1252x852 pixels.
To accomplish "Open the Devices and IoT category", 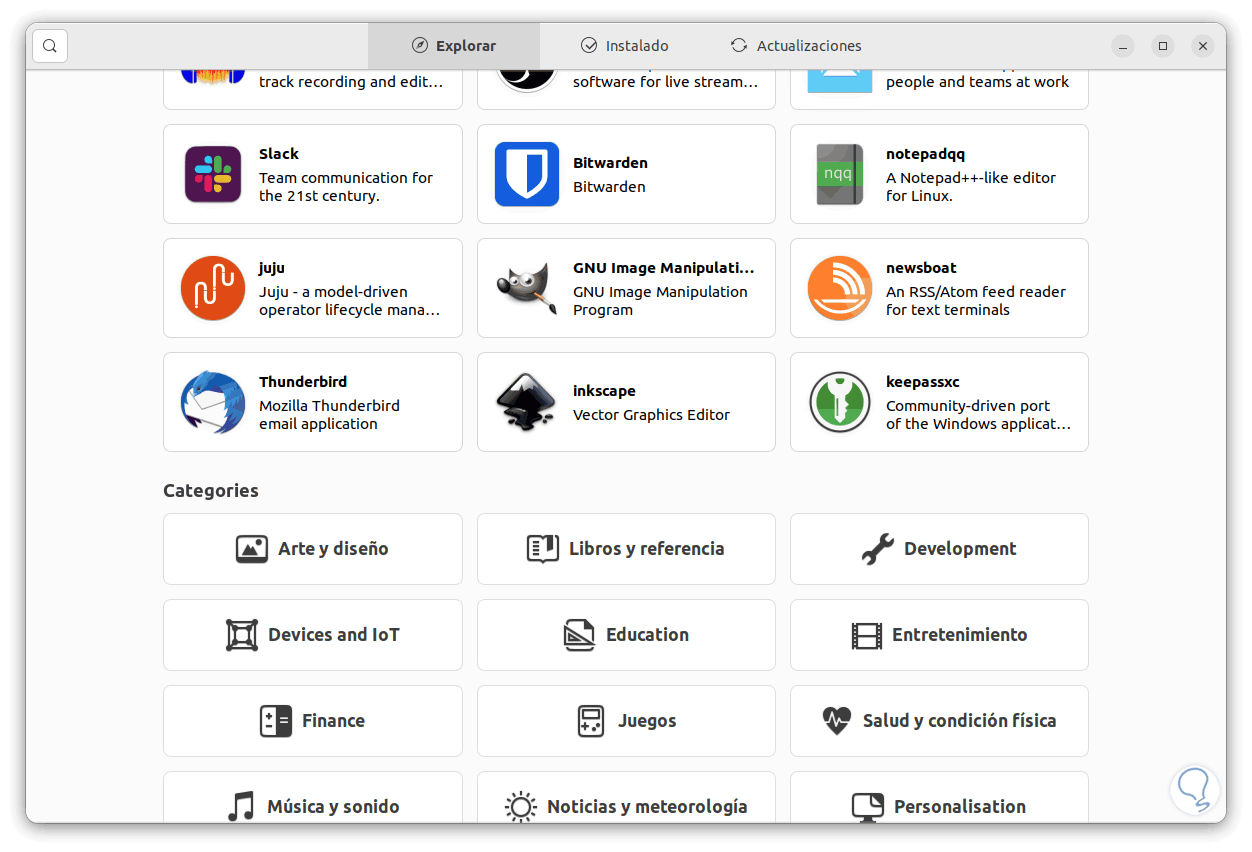I will coord(313,635).
